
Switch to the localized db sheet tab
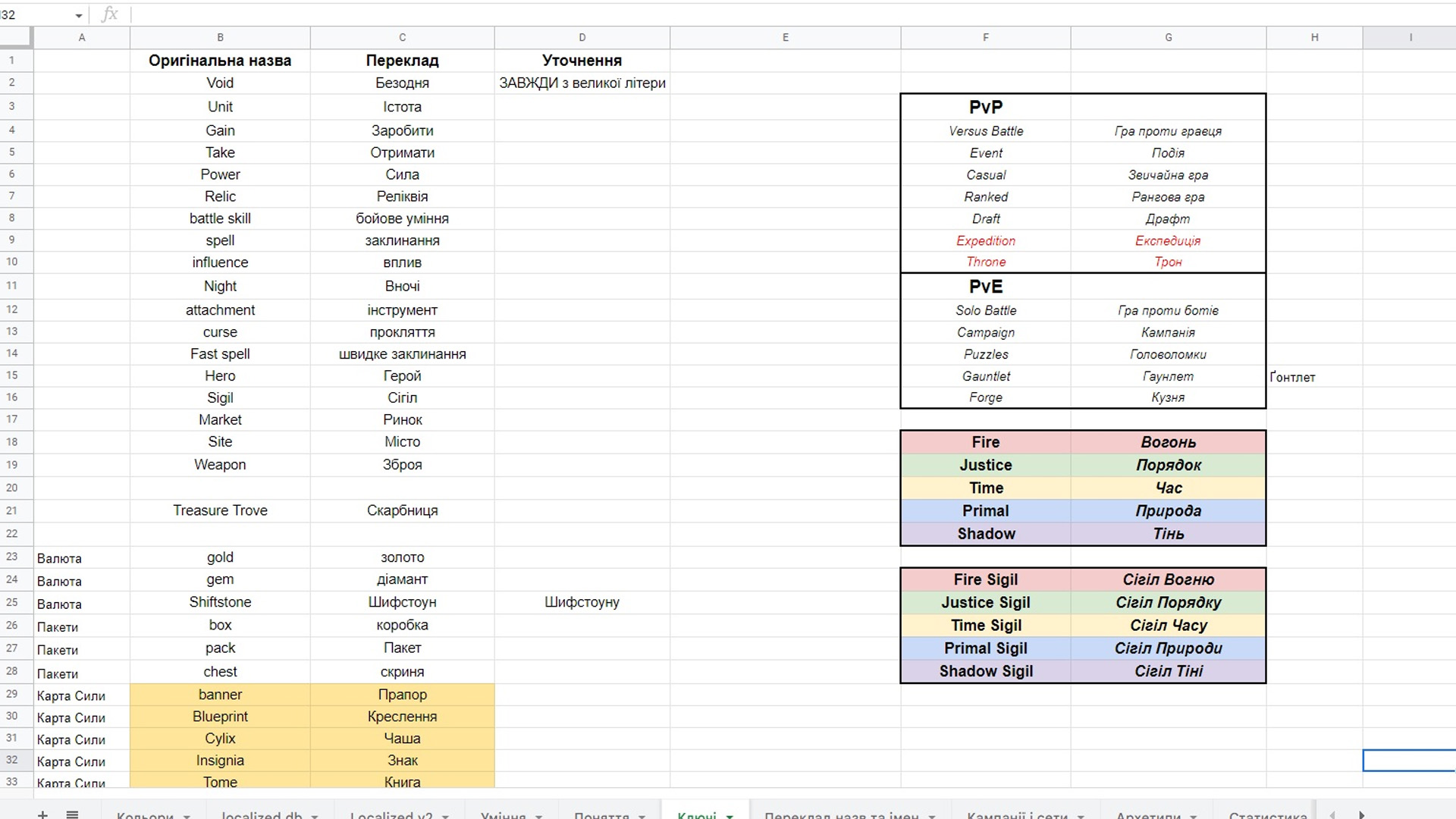click(261, 815)
